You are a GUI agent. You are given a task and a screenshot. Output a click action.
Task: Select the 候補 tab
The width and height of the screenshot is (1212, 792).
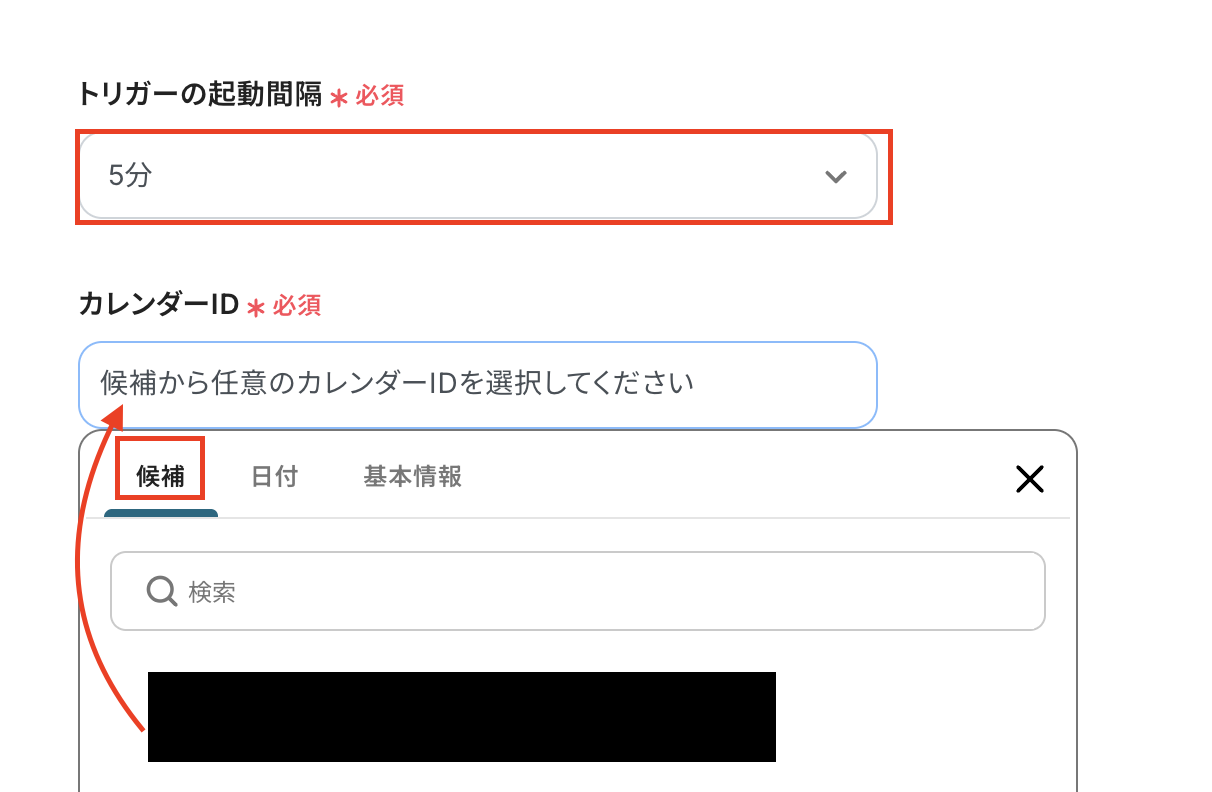160,476
